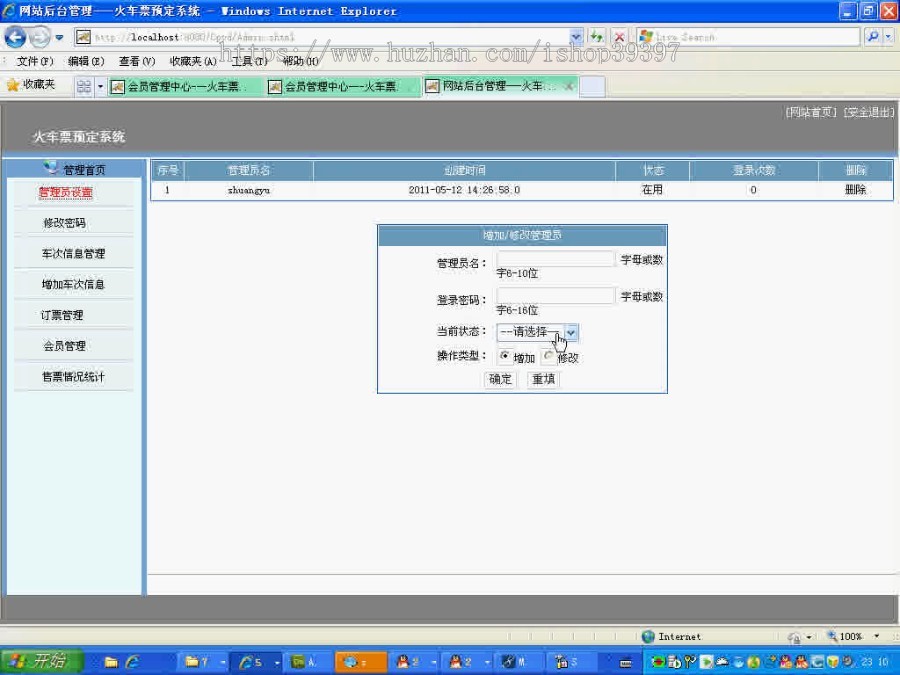The width and height of the screenshot is (900, 675).
Task: Click 管理首页 in the sidebar
Action: (84, 170)
